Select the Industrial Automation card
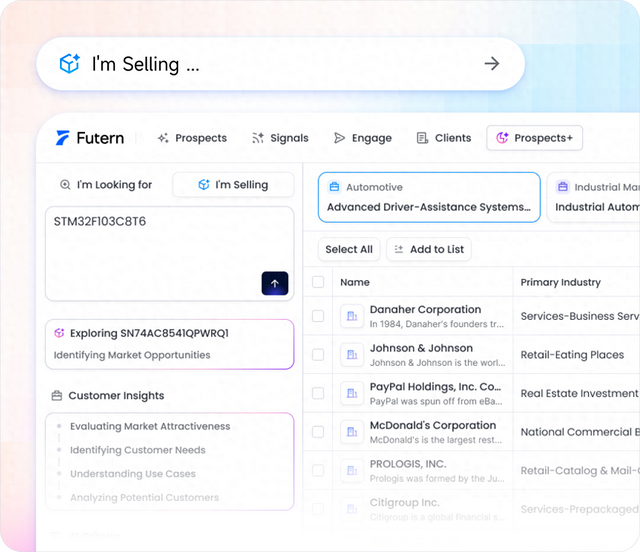640x552 pixels. tap(593, 197)
